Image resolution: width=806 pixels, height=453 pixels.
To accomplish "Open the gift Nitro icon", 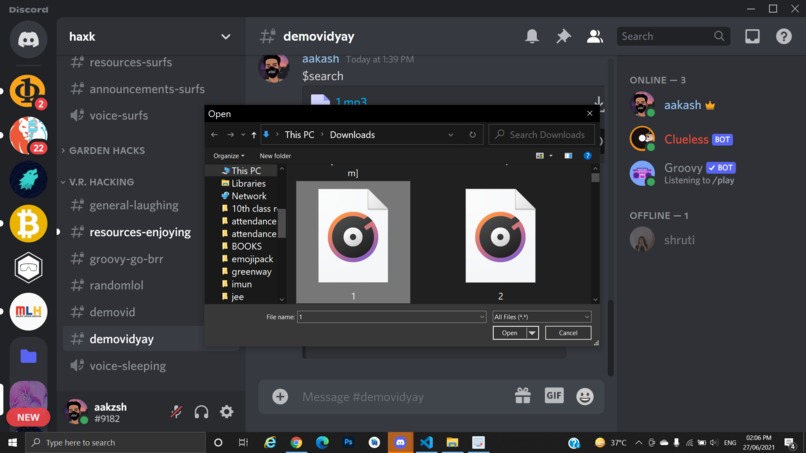I will 523,396.
